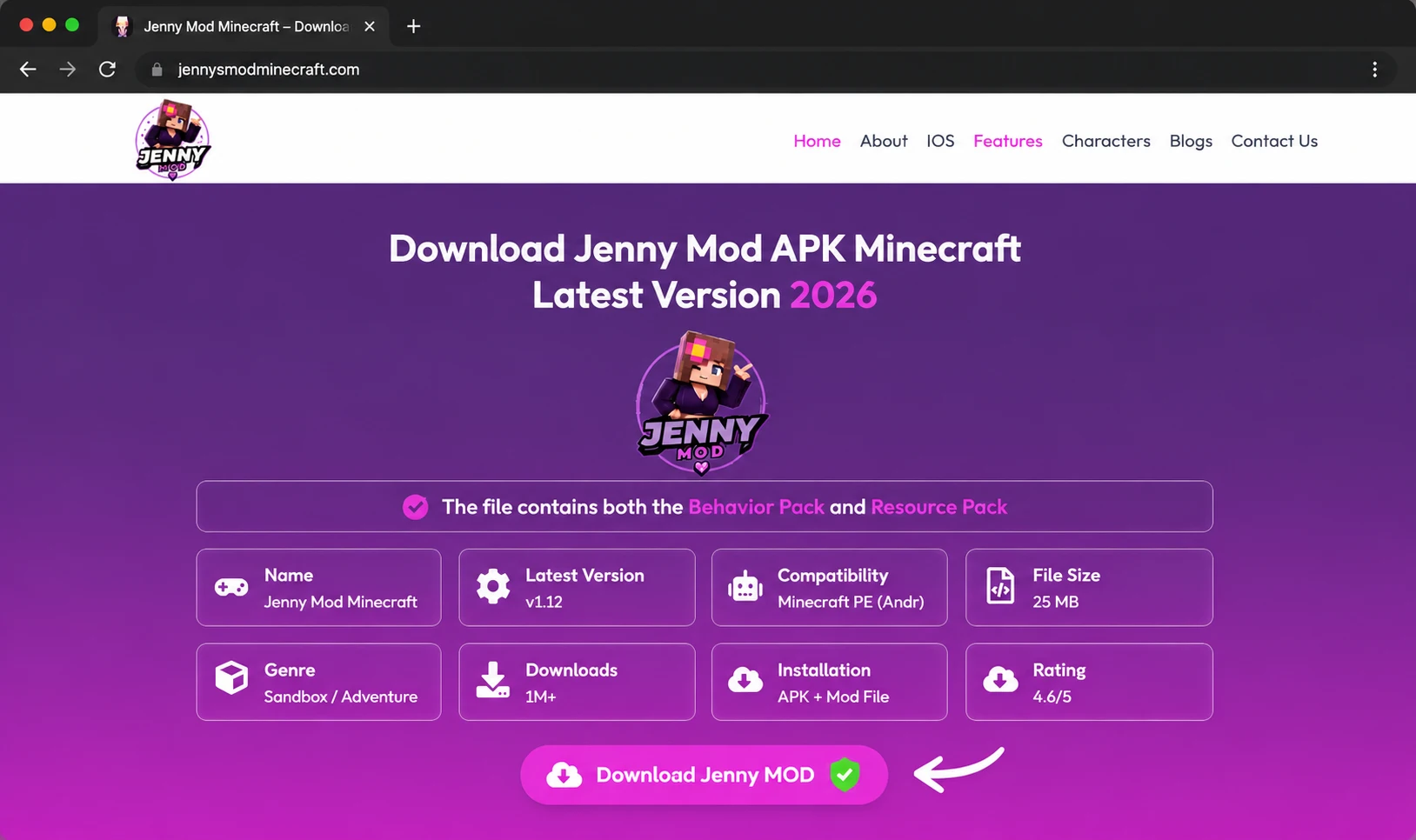Click the 'APK + Mod File' installation text
Viewport: 1416px width, 840px height.
833,697
